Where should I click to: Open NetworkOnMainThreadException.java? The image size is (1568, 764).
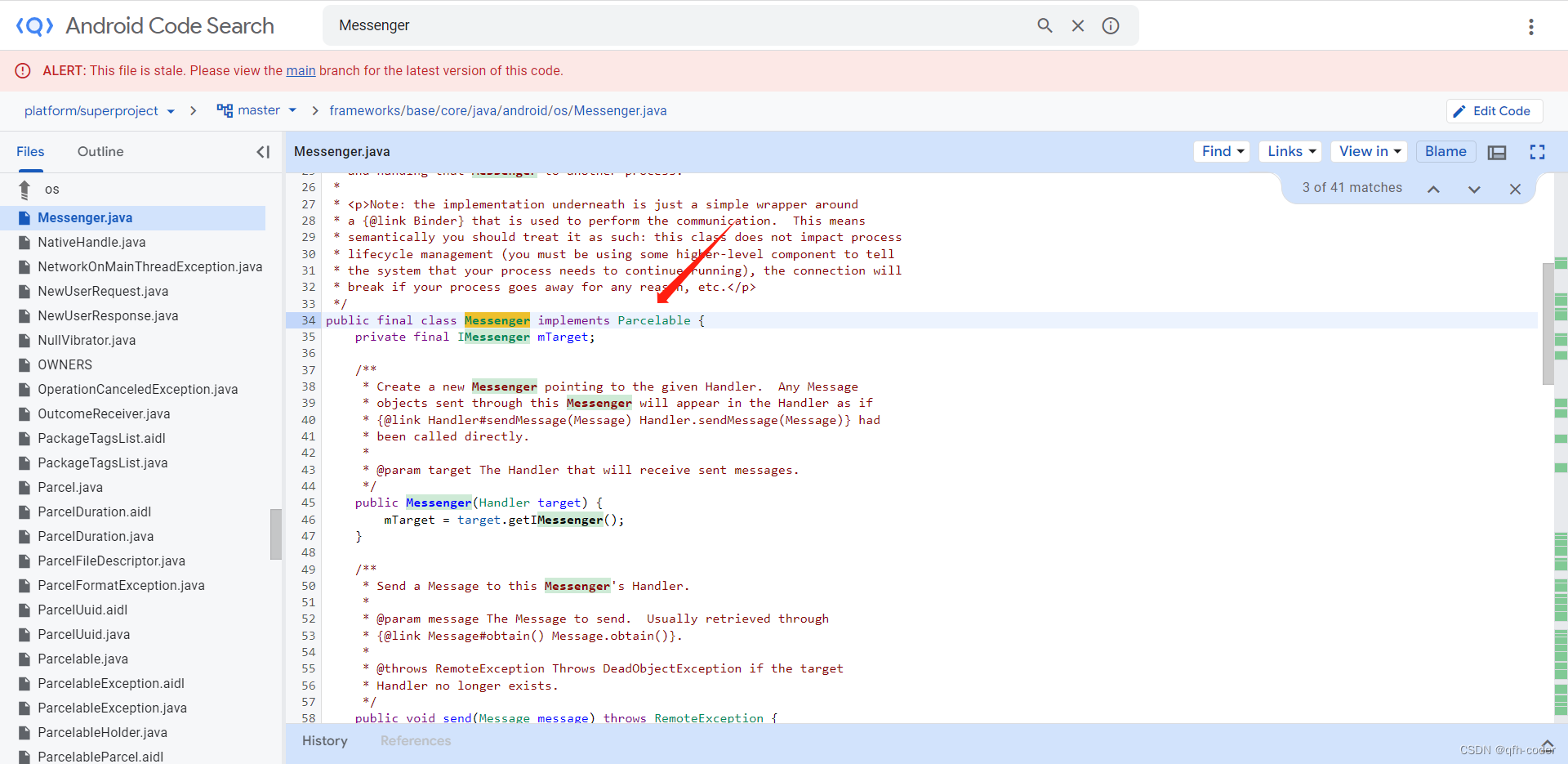tap(150, 267)
